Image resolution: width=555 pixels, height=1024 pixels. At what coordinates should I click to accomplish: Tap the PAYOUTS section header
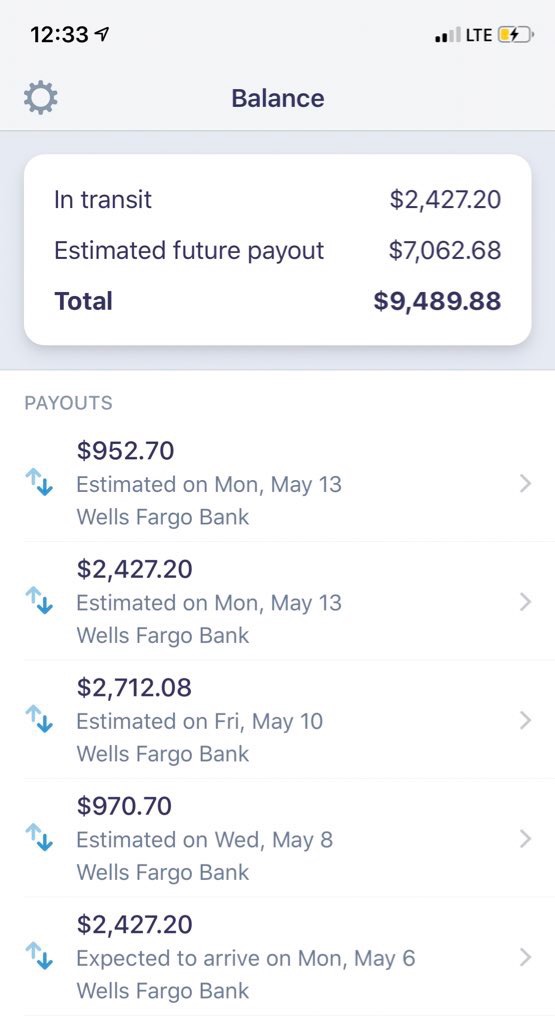[x=69, y=403]
